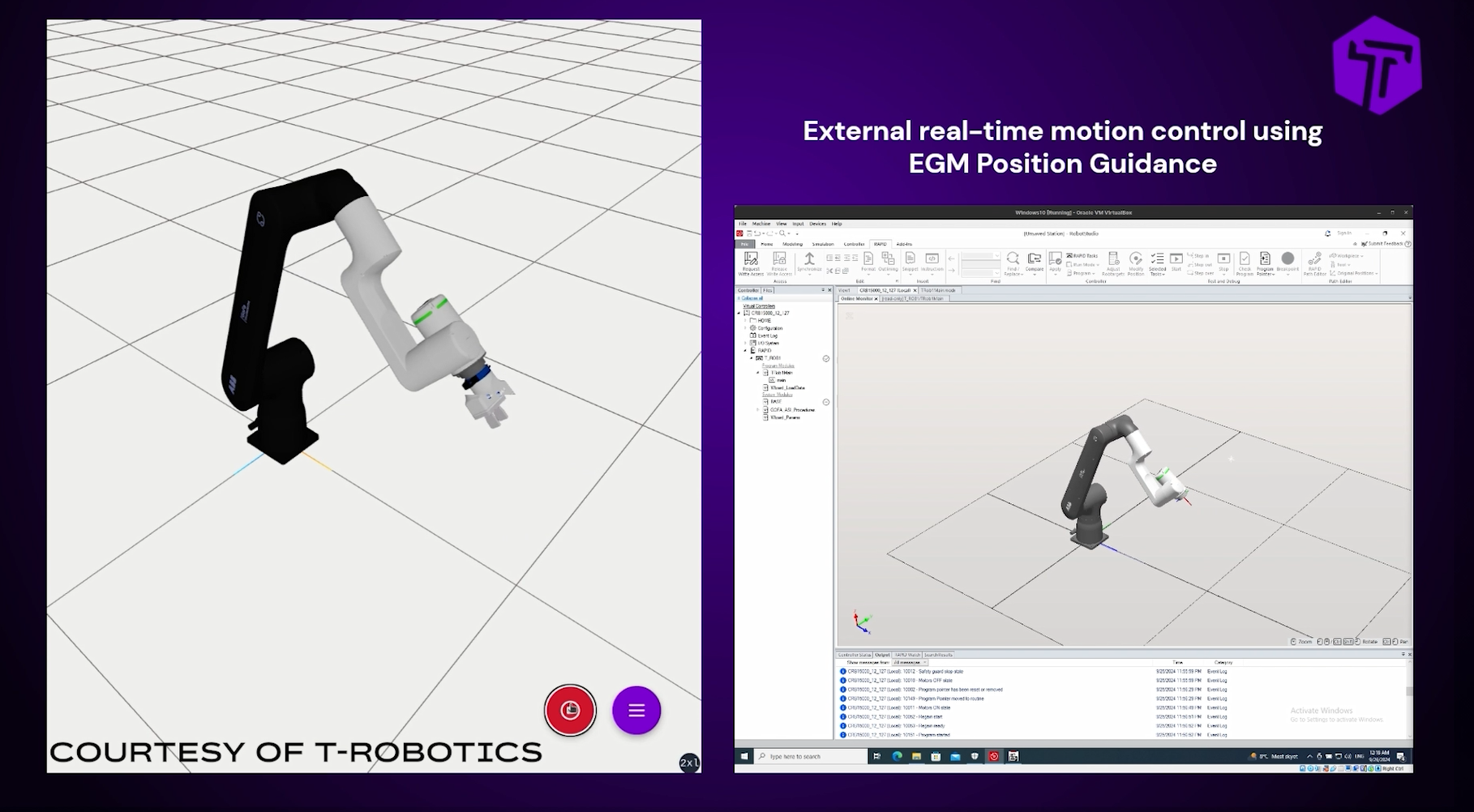Click the Modify Position icon
Viewport: 1474px width, 812px height.
pos(1136,263)
